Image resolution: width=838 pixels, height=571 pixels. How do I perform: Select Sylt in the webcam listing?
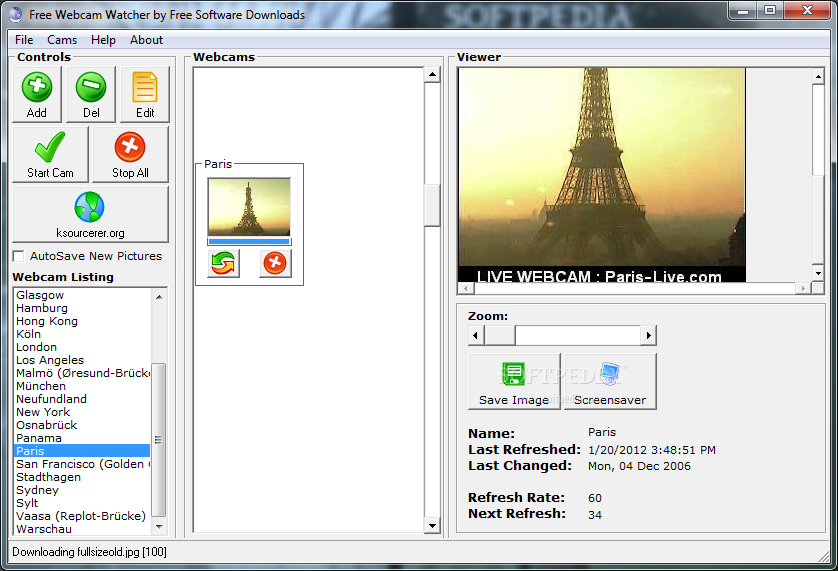click(82, 503)
